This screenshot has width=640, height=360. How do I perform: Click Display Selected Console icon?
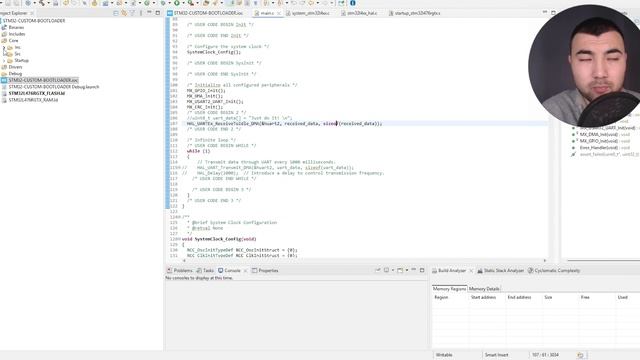pyautogui.click(x=386, y=270)
